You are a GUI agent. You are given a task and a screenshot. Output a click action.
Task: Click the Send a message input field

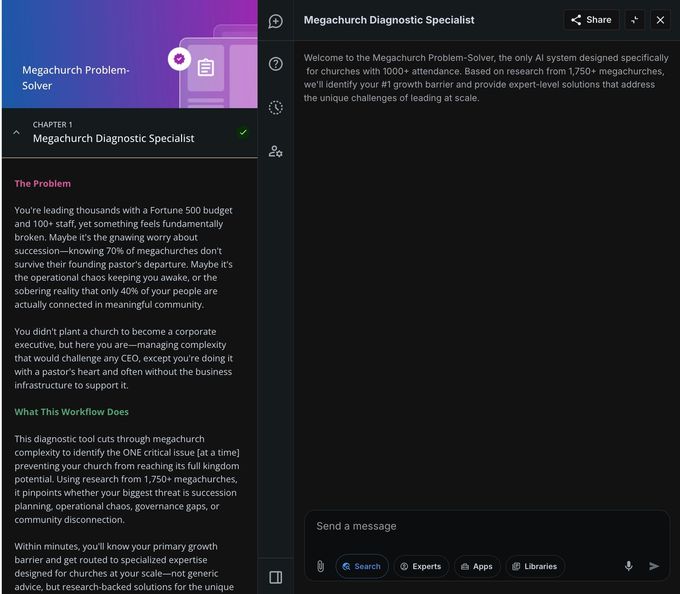pyautogui.click(x=487, y=526)
